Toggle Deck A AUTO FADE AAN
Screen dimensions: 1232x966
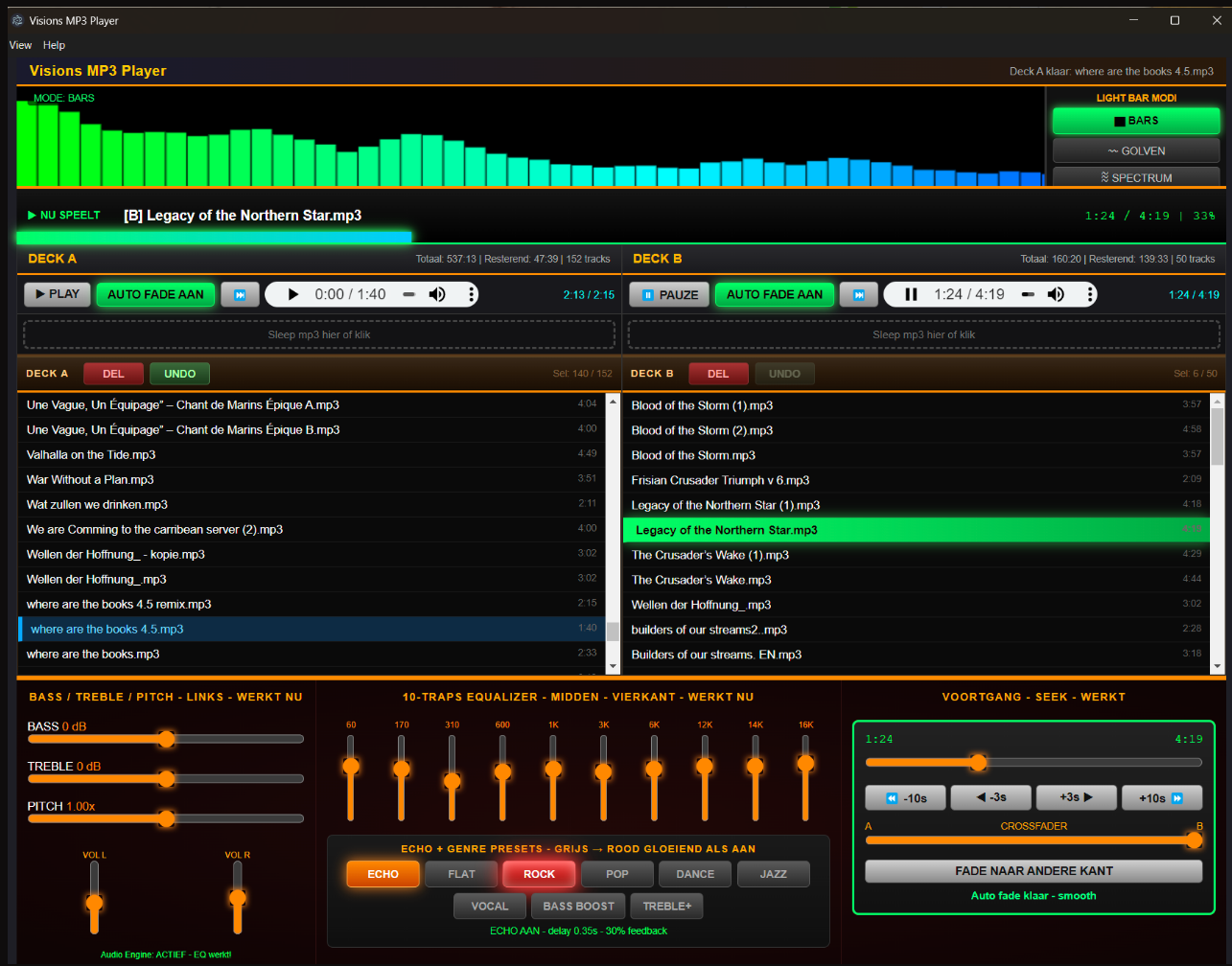155,294
